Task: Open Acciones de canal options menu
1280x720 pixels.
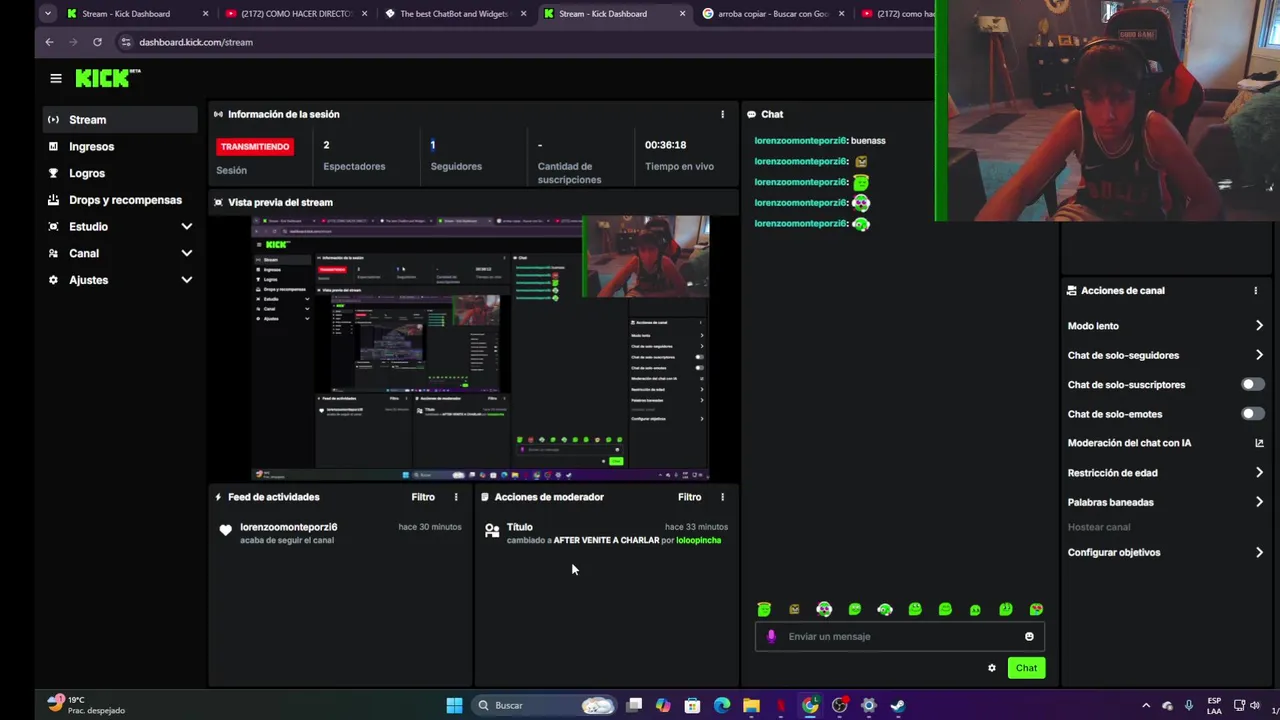Action: tap(1255, 291)
